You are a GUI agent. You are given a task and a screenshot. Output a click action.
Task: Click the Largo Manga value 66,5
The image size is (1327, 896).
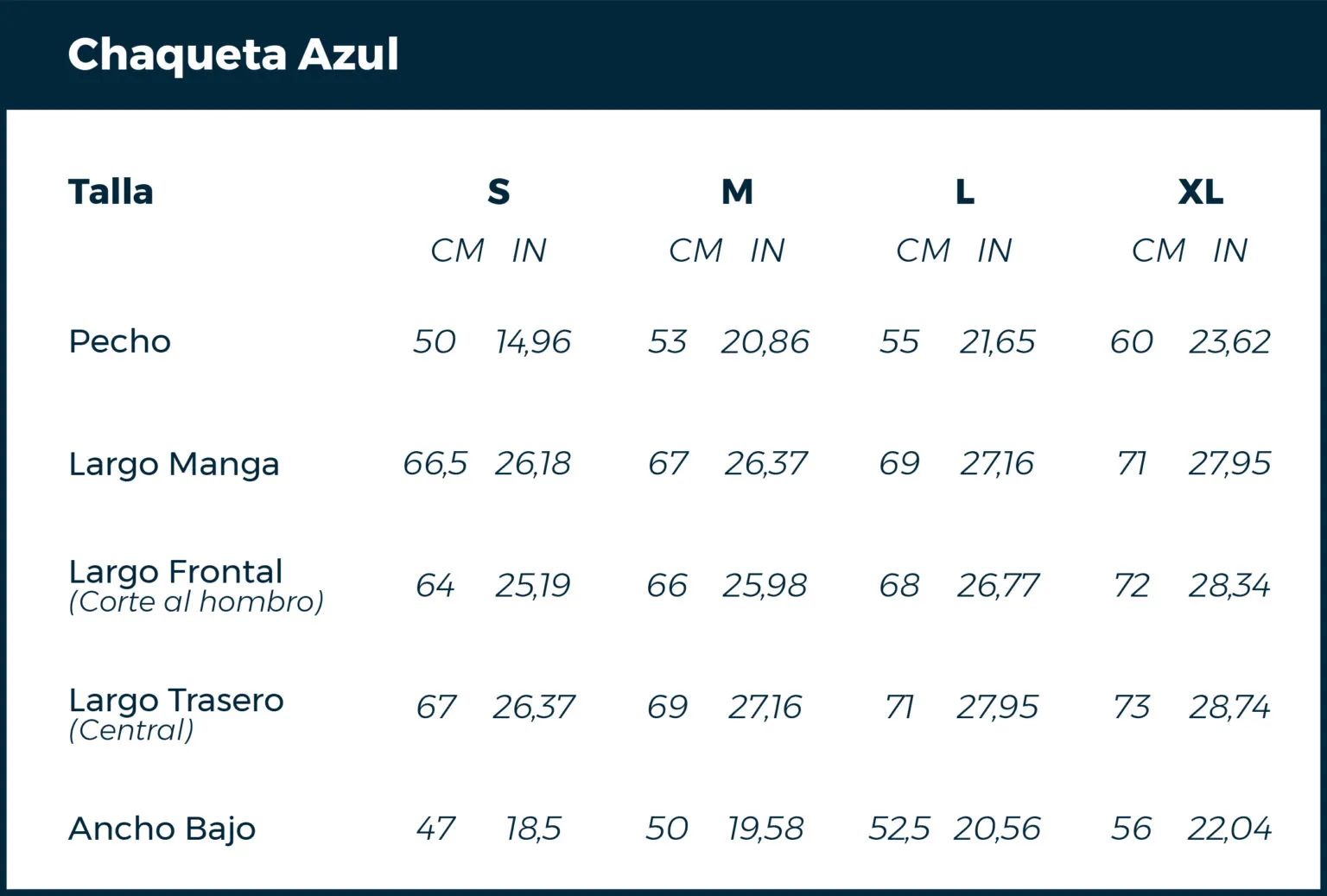435,464
